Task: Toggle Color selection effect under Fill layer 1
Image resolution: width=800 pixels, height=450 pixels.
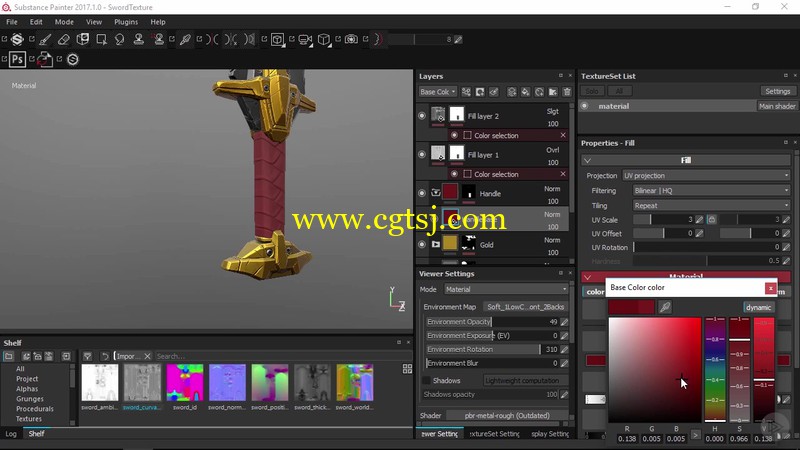Action: 454,174
